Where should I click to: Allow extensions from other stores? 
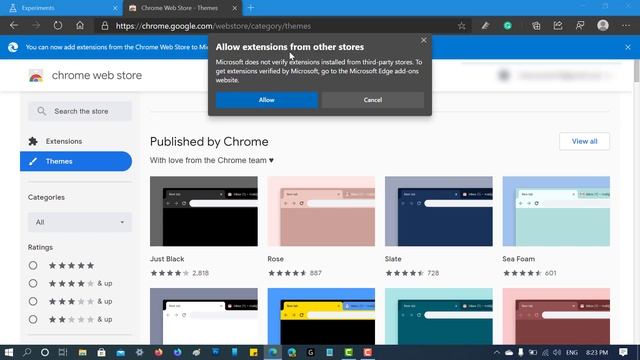coord(267,100)
